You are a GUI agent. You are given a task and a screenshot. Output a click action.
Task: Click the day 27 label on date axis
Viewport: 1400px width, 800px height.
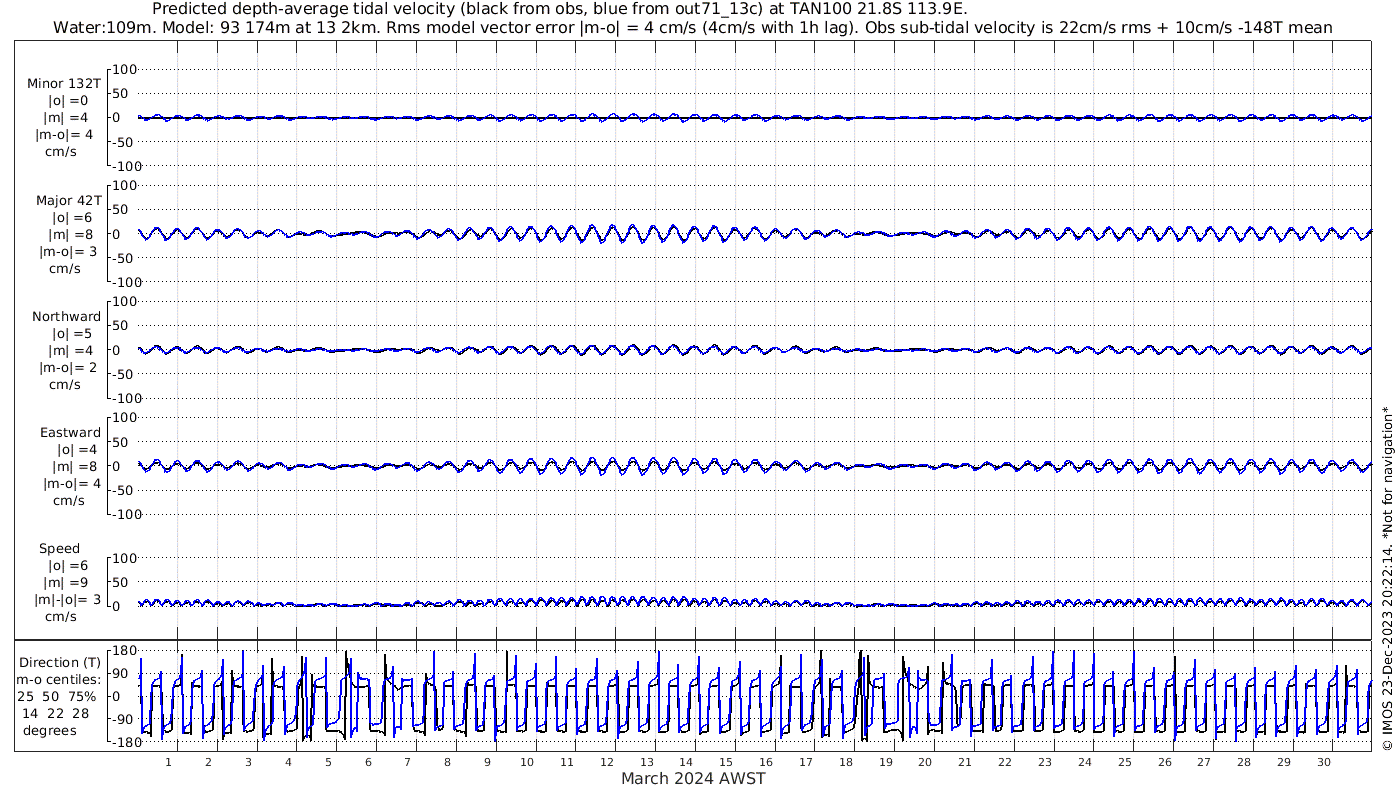tap(1204, 762)
